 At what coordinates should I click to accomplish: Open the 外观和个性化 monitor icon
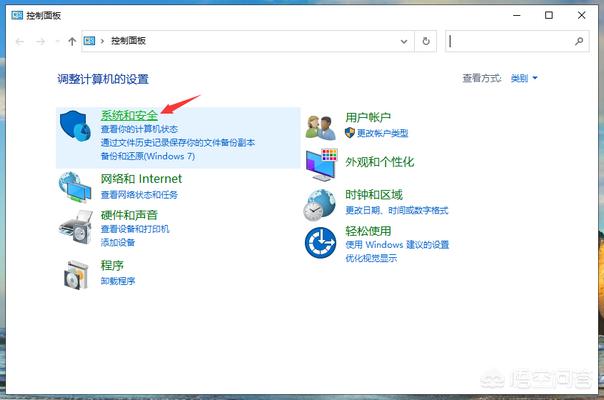tap(321, 163)
